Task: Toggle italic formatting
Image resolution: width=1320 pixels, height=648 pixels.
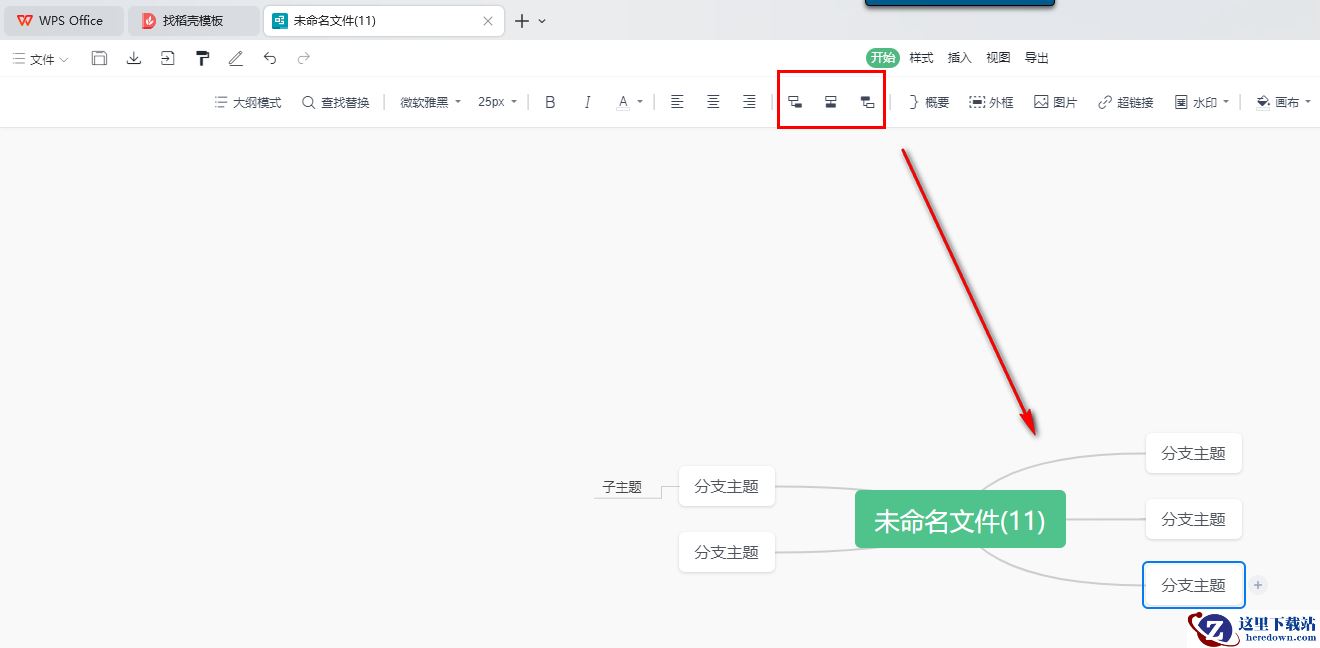Action: (x=587, y=102)
